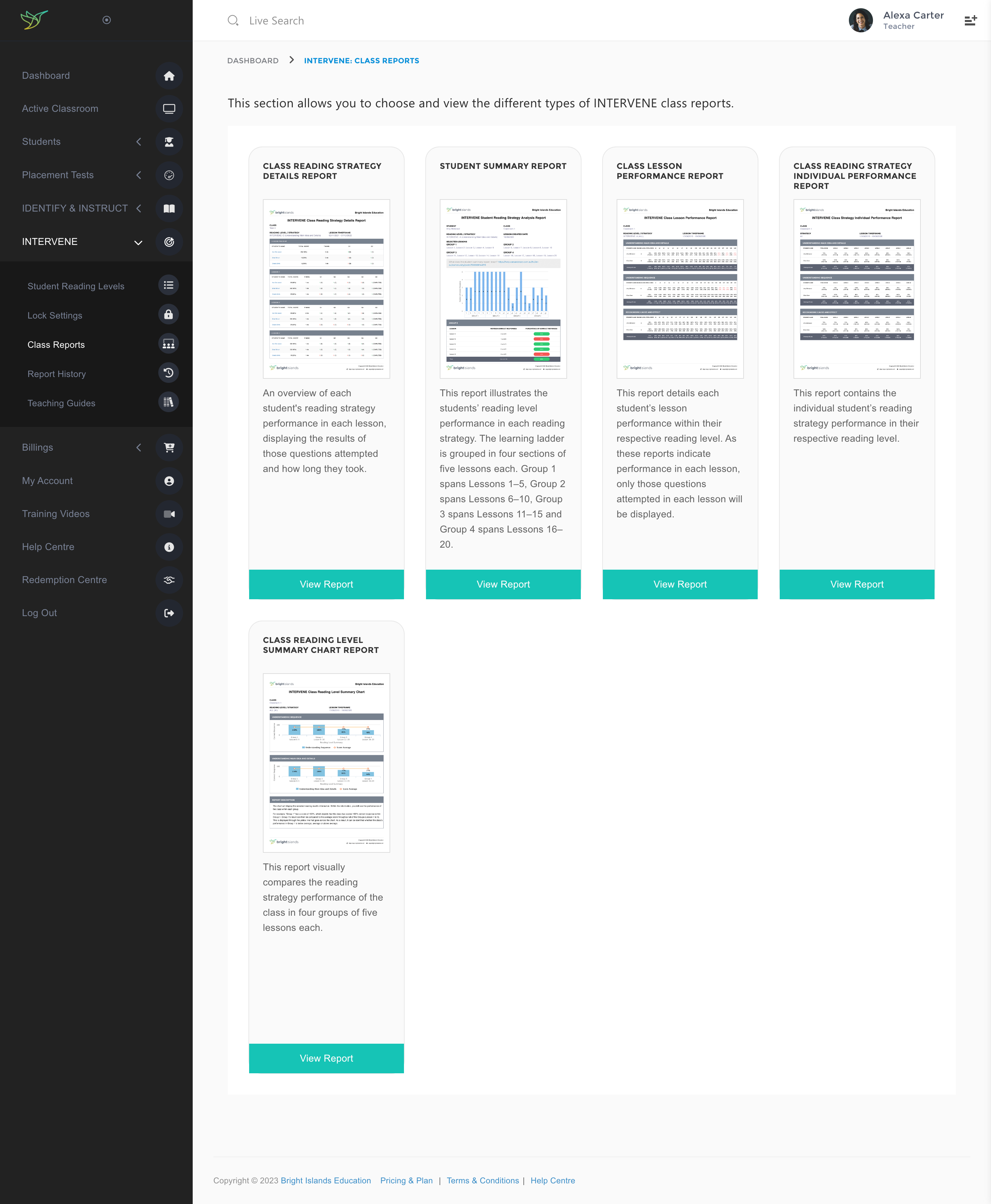This screenshot has width=991, height=1204.
Task: View the Student Summary Report
Action: point(503,584)
